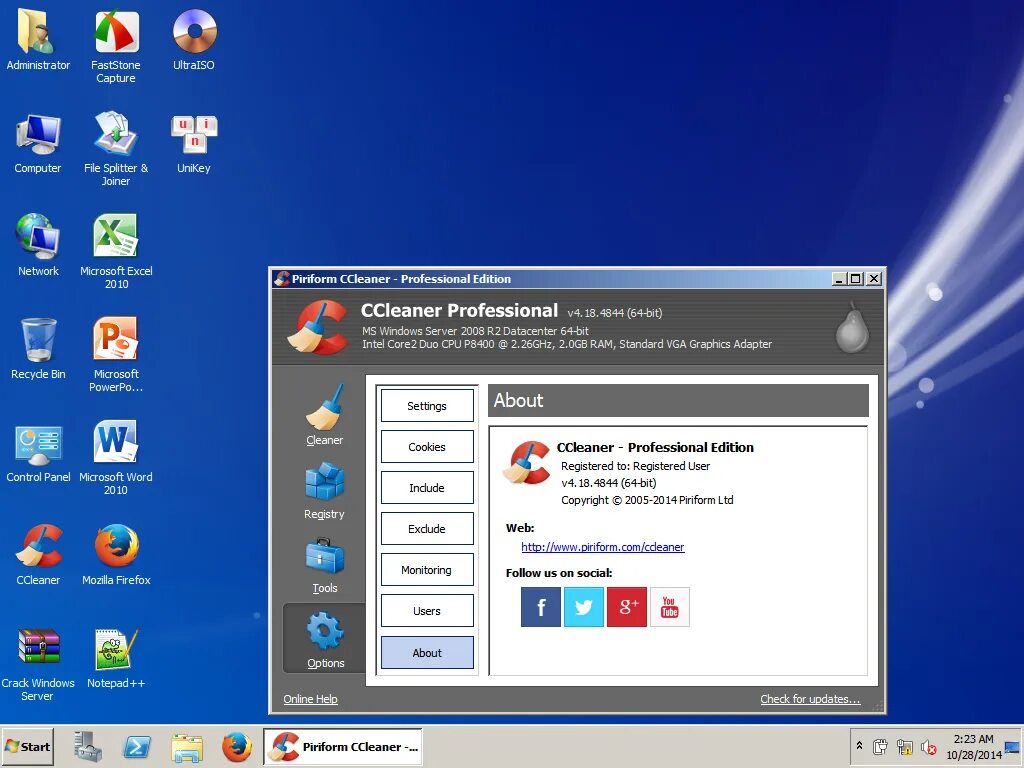Select the Options gear in CCleaner sidebar

point(325,637)
